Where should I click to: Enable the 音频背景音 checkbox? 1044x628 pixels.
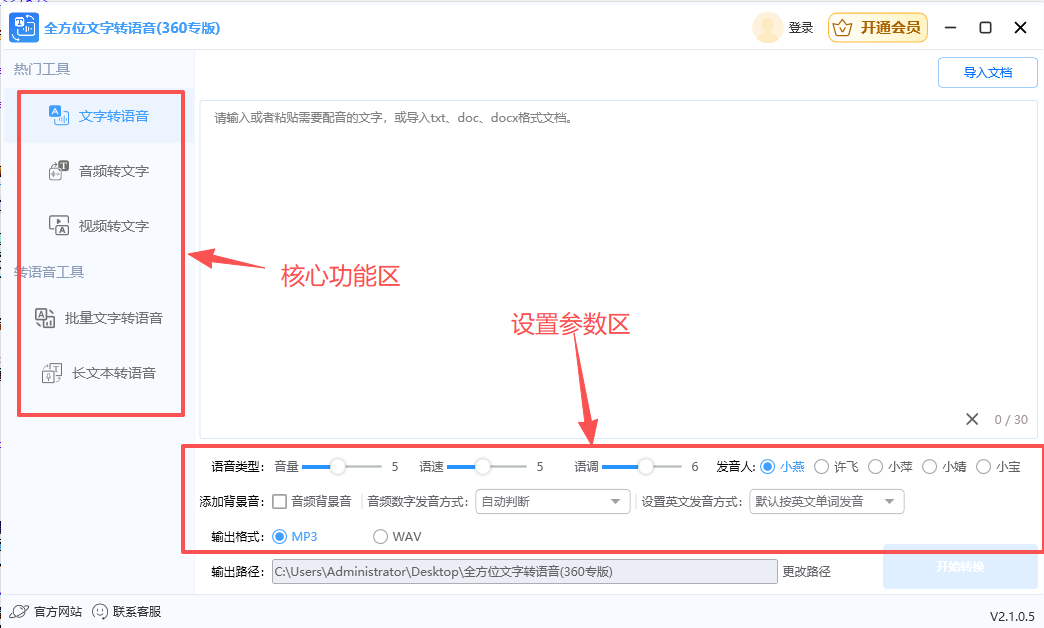(x=279, y=501)
